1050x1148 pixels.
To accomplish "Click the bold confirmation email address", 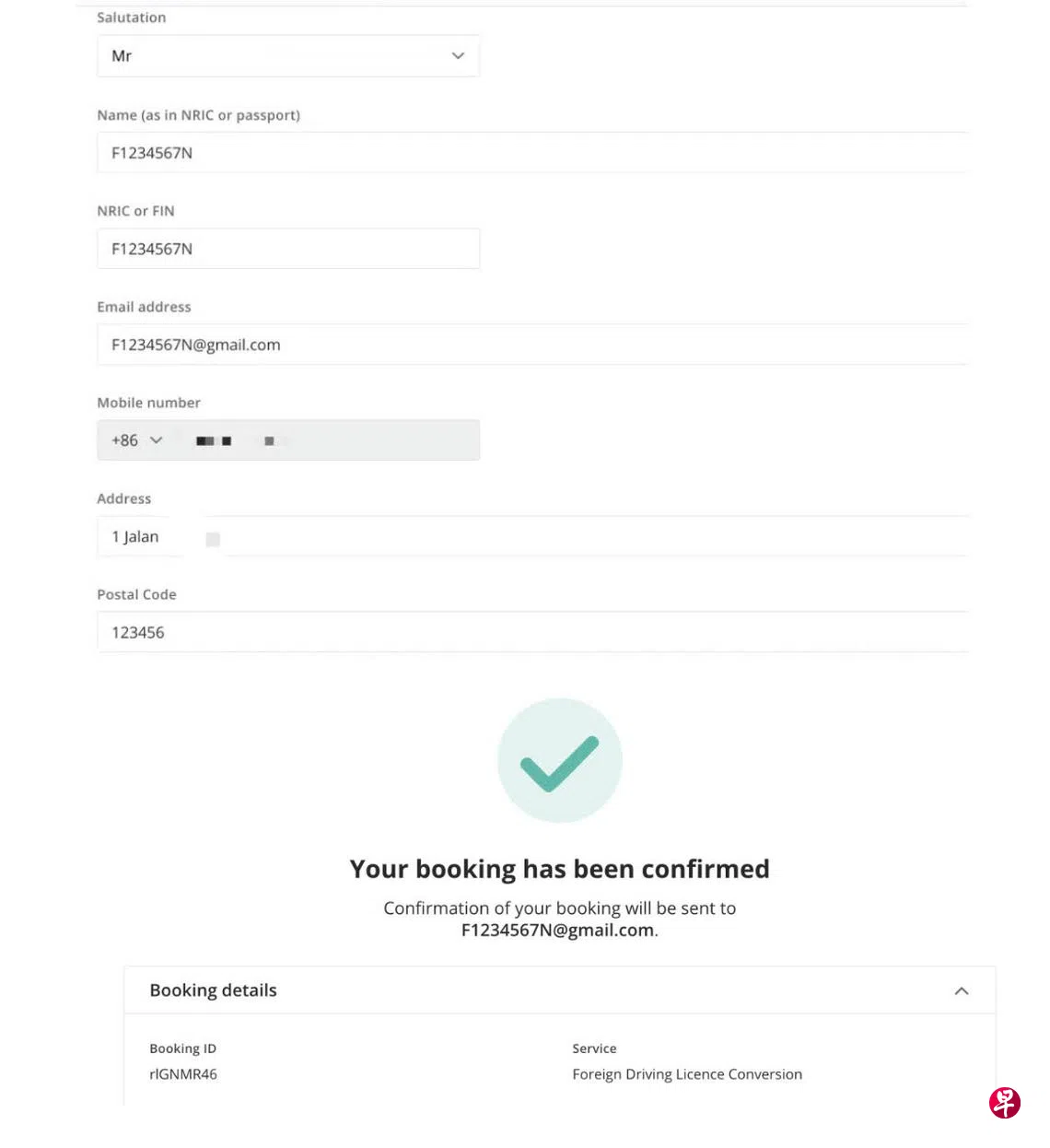I will click(557, 931).
